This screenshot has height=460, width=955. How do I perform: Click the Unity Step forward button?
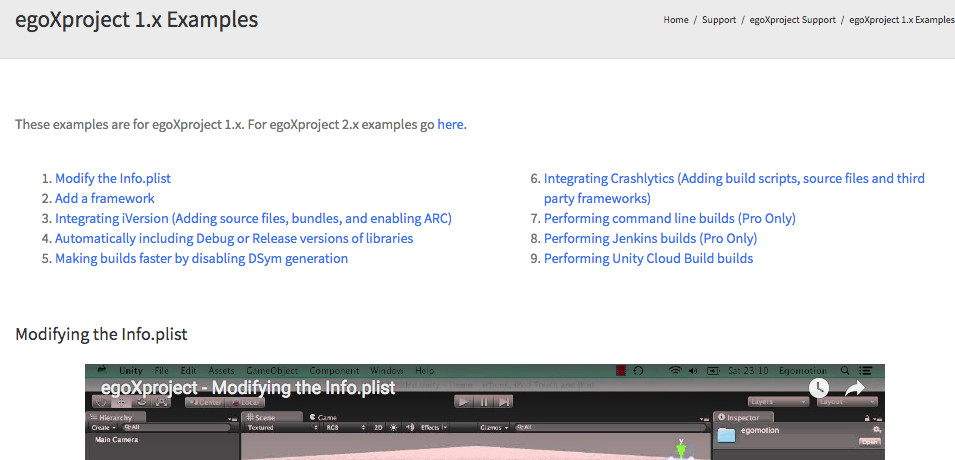click(x=504, y=402)
